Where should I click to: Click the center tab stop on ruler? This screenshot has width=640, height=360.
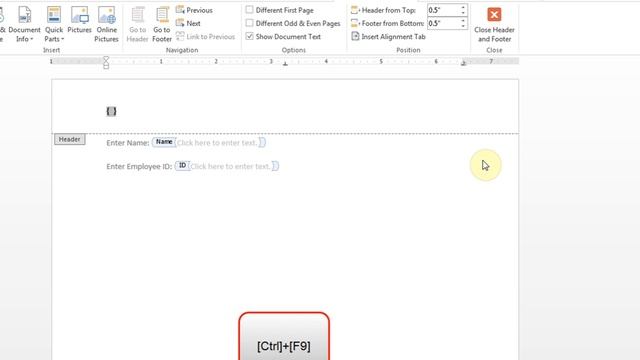pos(285,63)
